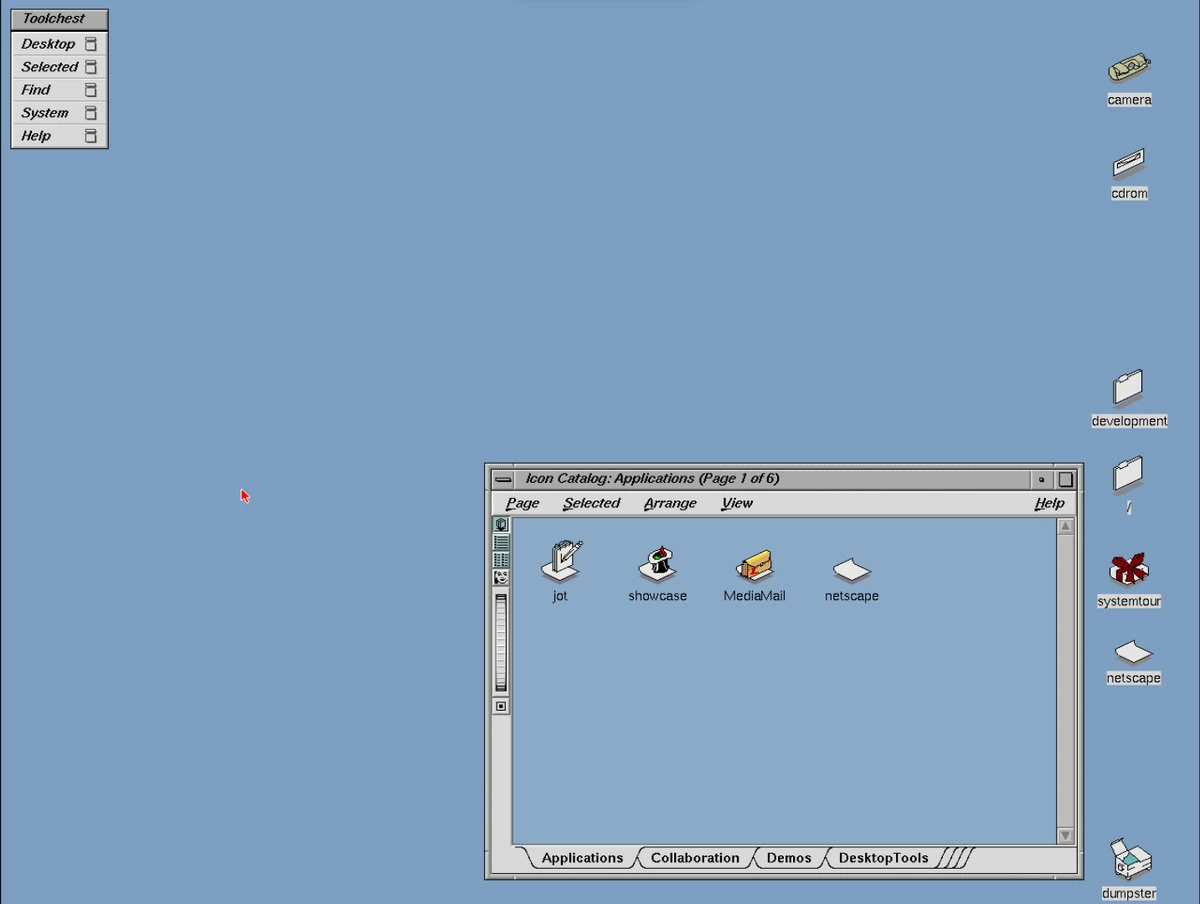Open the Page menu
The height and width of the screenshot is (904, 1200).
tap(520, 503)
